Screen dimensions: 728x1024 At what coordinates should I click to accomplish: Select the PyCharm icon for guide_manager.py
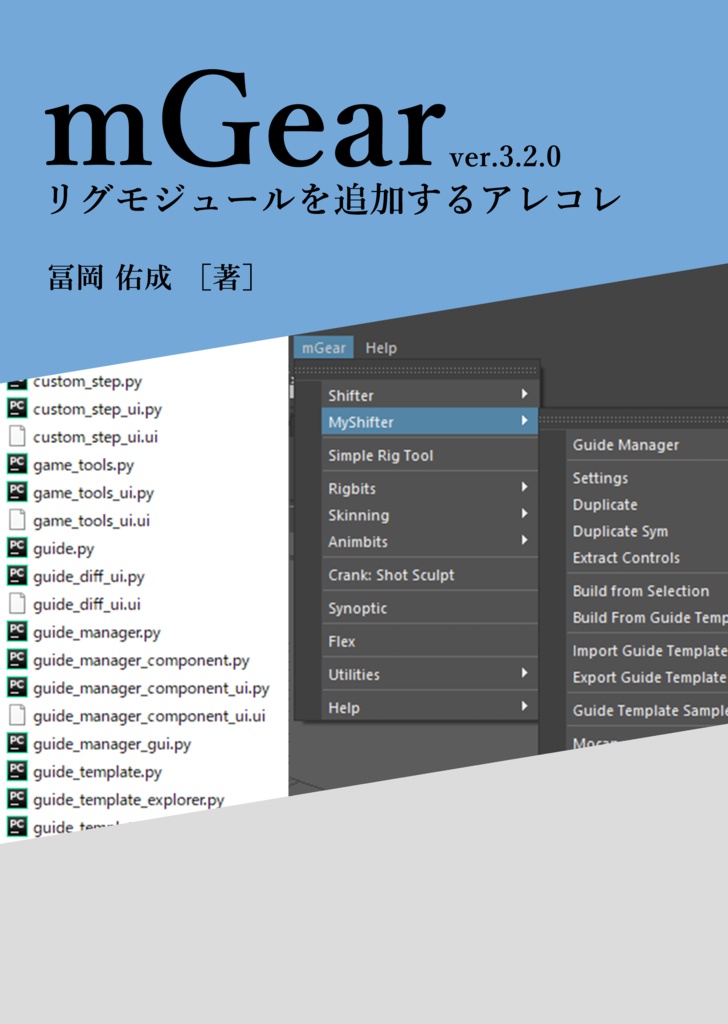[17, 632]
